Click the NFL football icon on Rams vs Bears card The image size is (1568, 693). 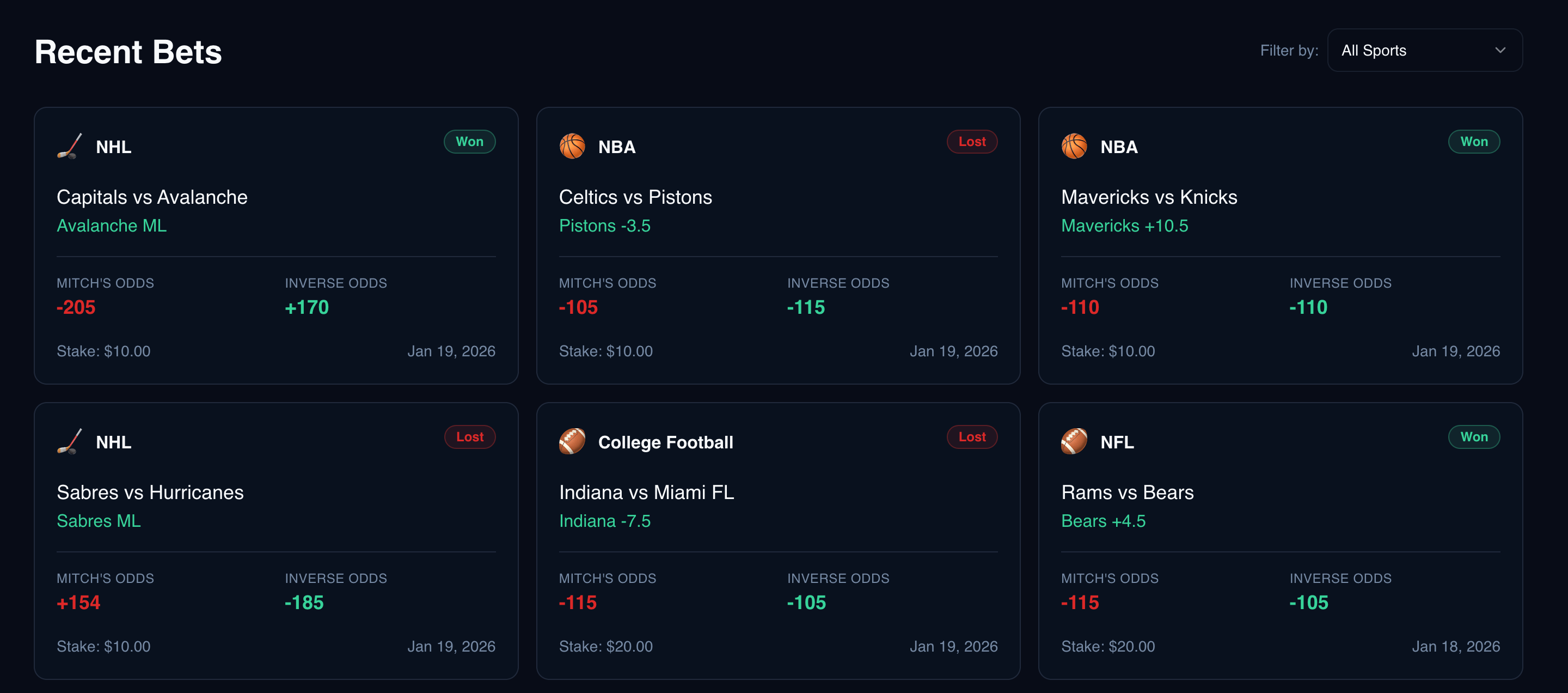pyautogui.click(x=1074, y=441)
